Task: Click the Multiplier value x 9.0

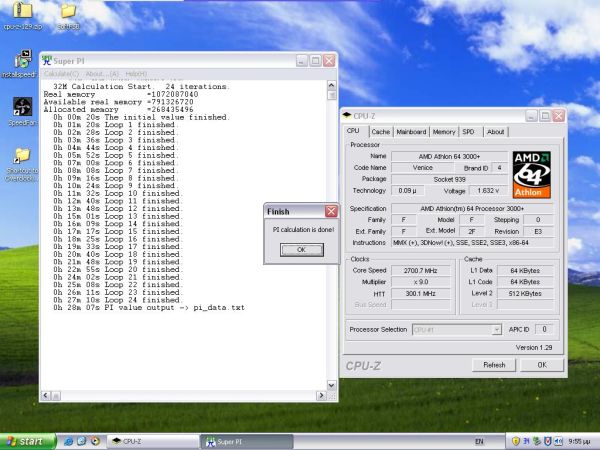Action: click(x=420, y=282)
